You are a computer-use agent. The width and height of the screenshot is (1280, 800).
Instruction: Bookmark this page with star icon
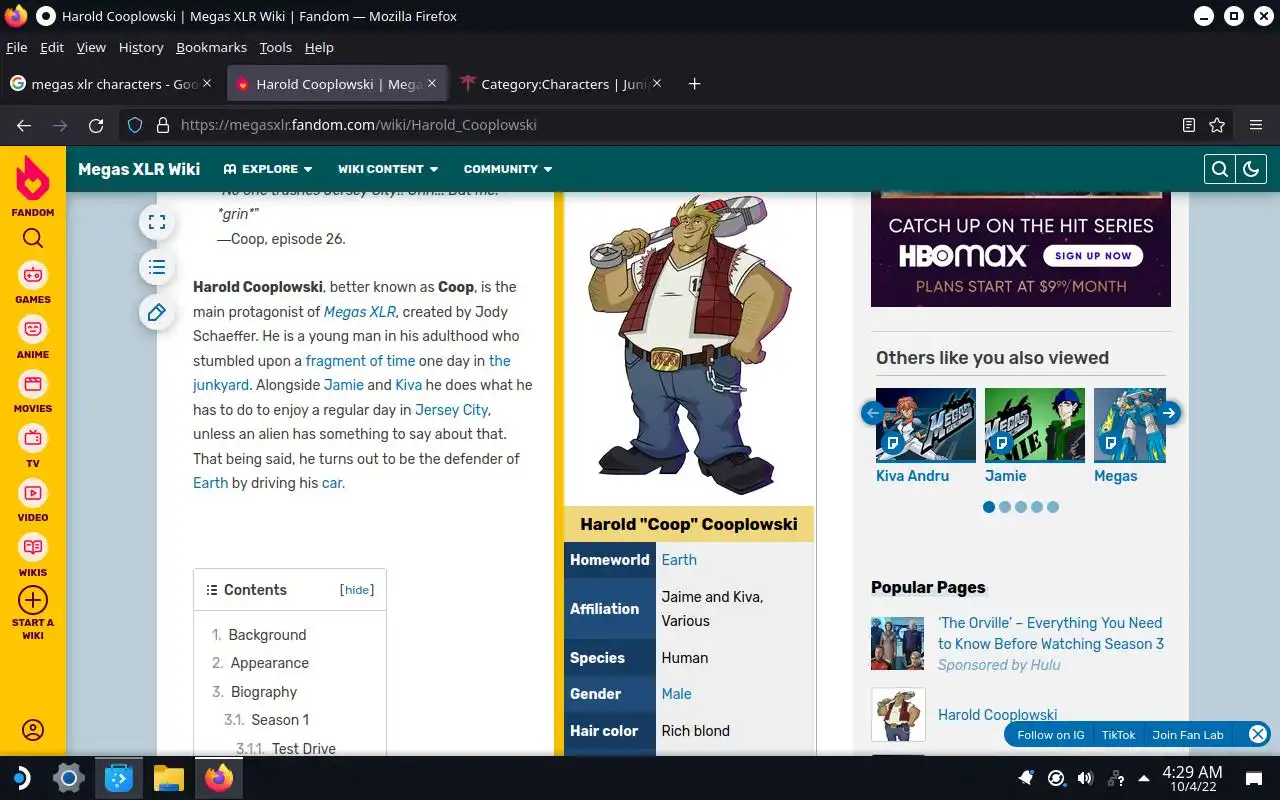(x=1217, y=125)
